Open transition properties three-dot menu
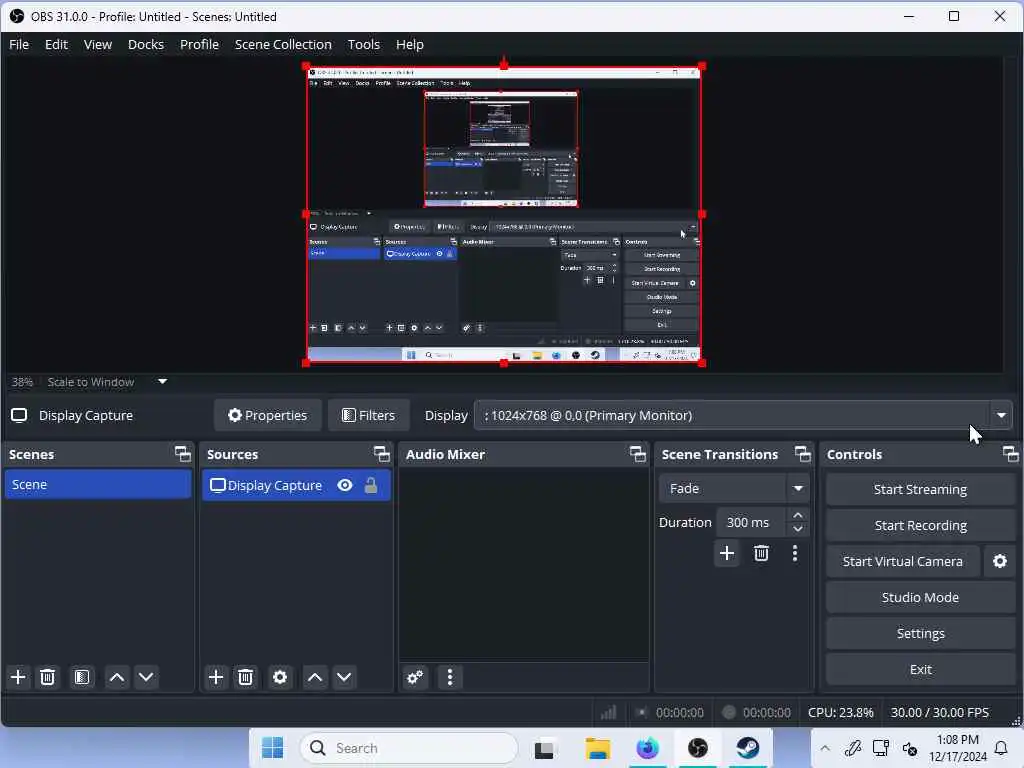The width and height of the screenshot is (1024, 768). tap(795, 554)
